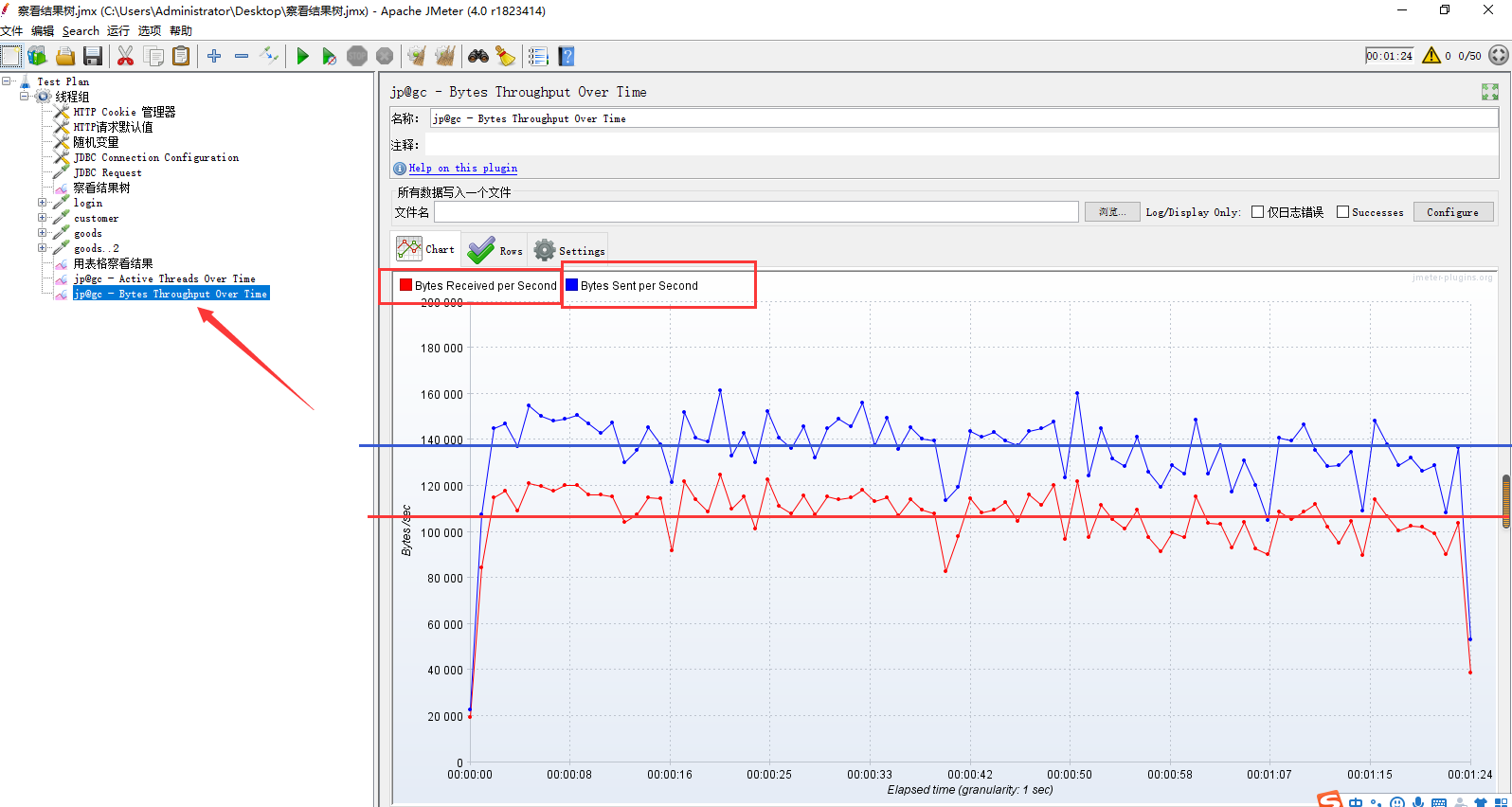Image resolution: width=1512 pixels, height=807 pixels.
Task: Click the 名称 name input field
Action: point(963,118)
